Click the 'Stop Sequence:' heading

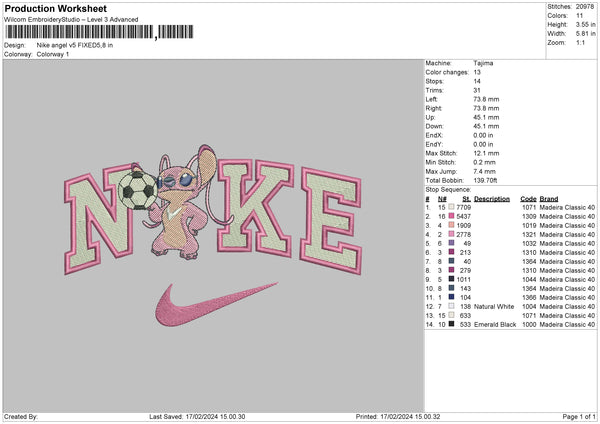tap(448, 189)
